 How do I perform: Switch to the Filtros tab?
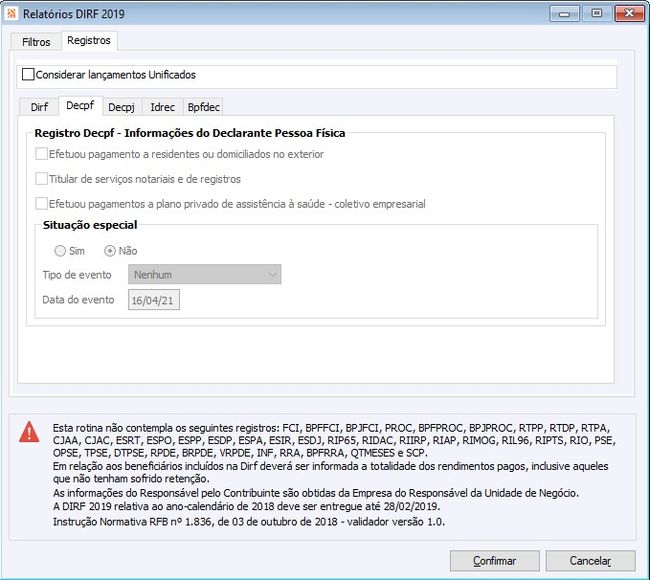(x=36, y=42)
